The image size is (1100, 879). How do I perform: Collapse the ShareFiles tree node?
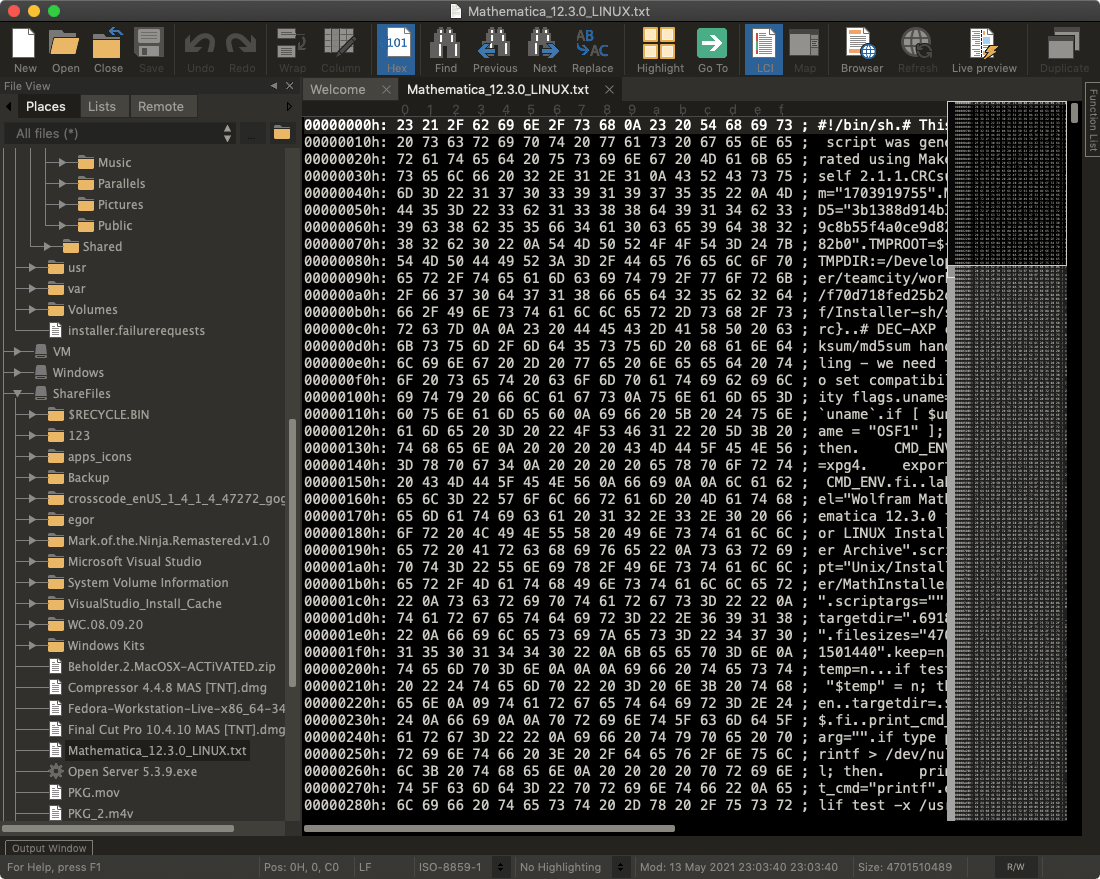pos(18,393)
